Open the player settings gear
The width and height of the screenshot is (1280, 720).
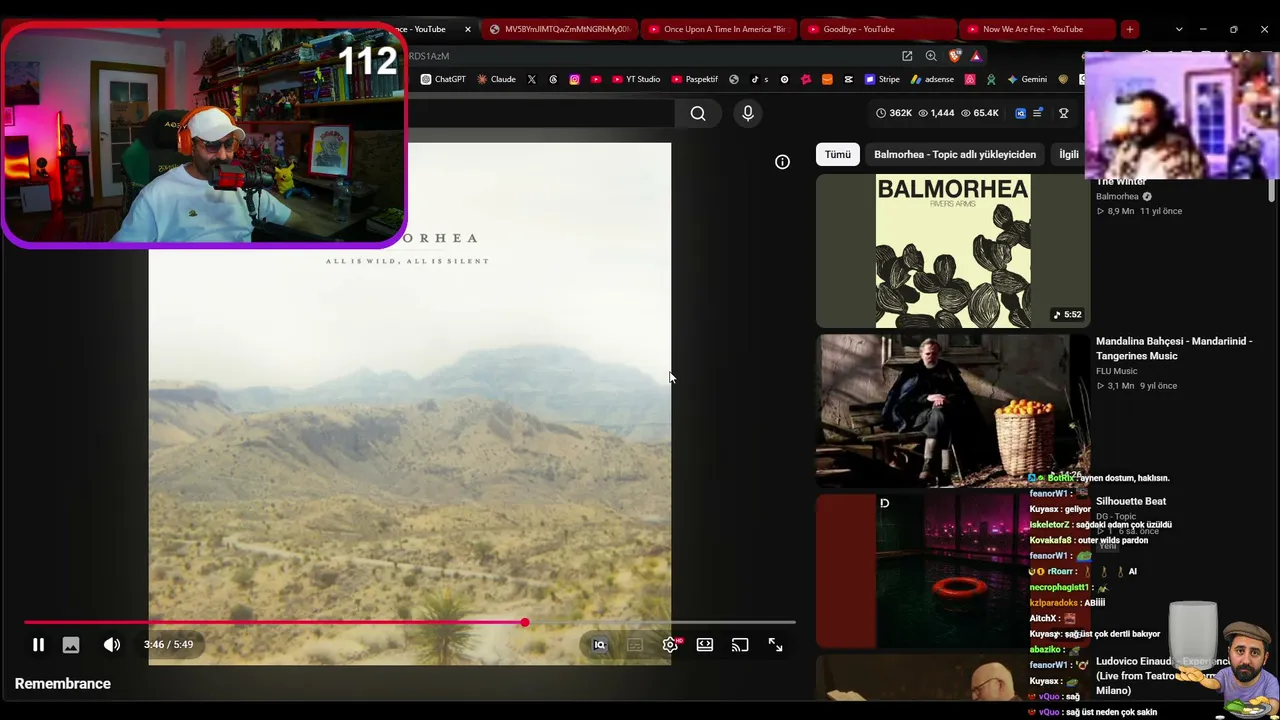coord(670,645)
